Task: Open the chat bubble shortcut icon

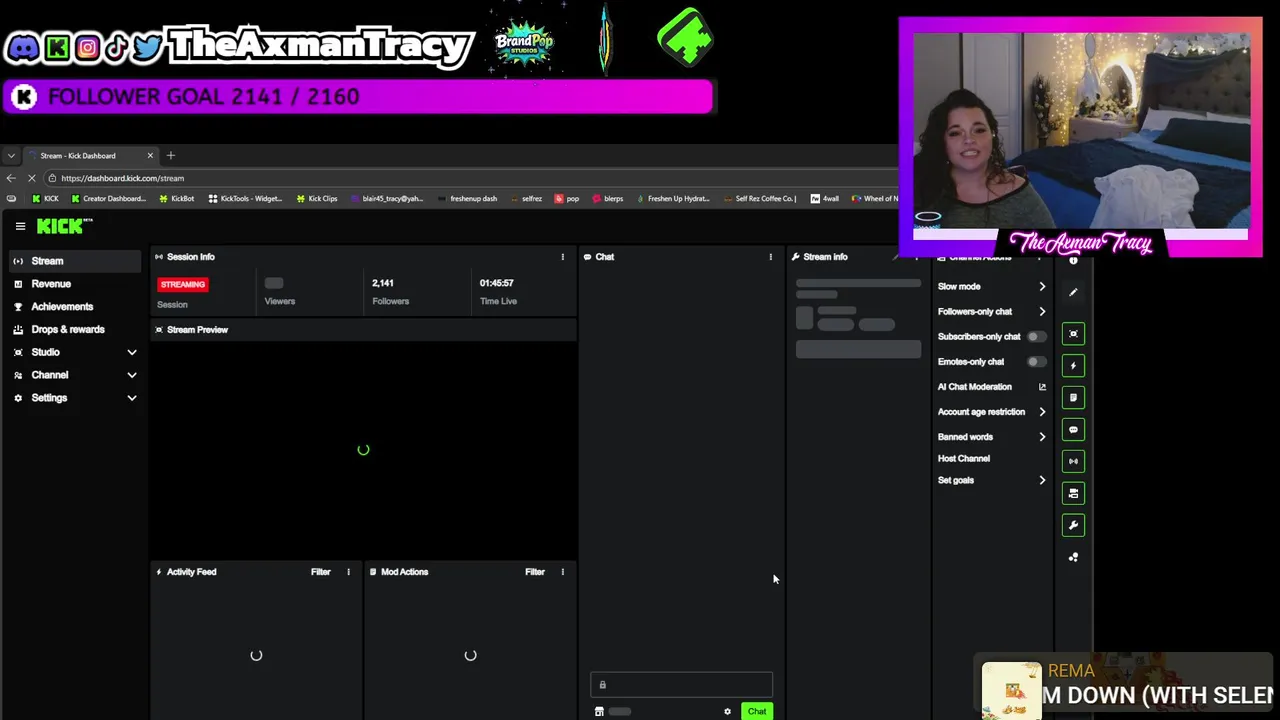Action: click(x=1073, y=430)
